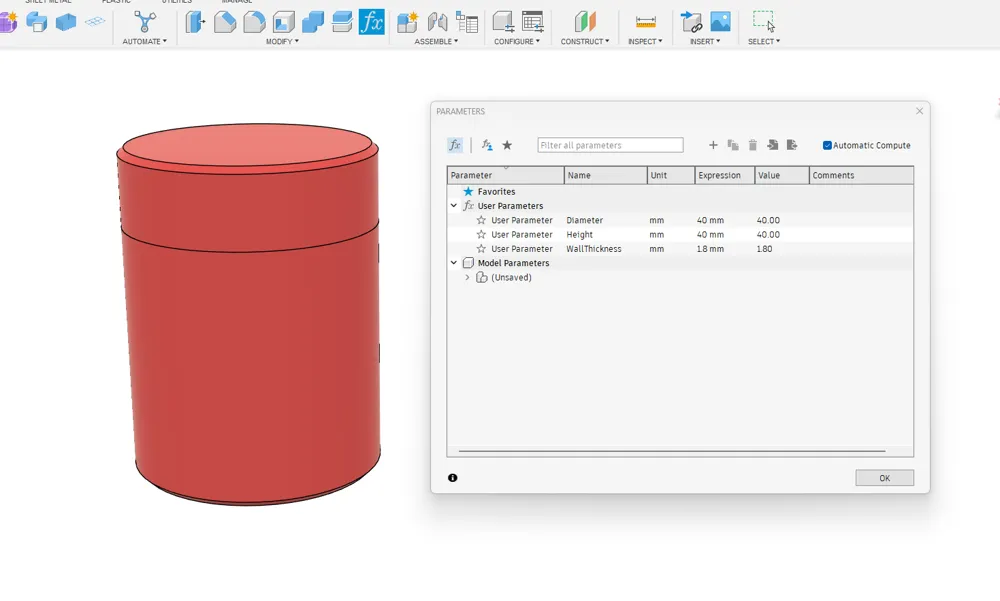Open the MANAGE tab

tap(238, 2)
